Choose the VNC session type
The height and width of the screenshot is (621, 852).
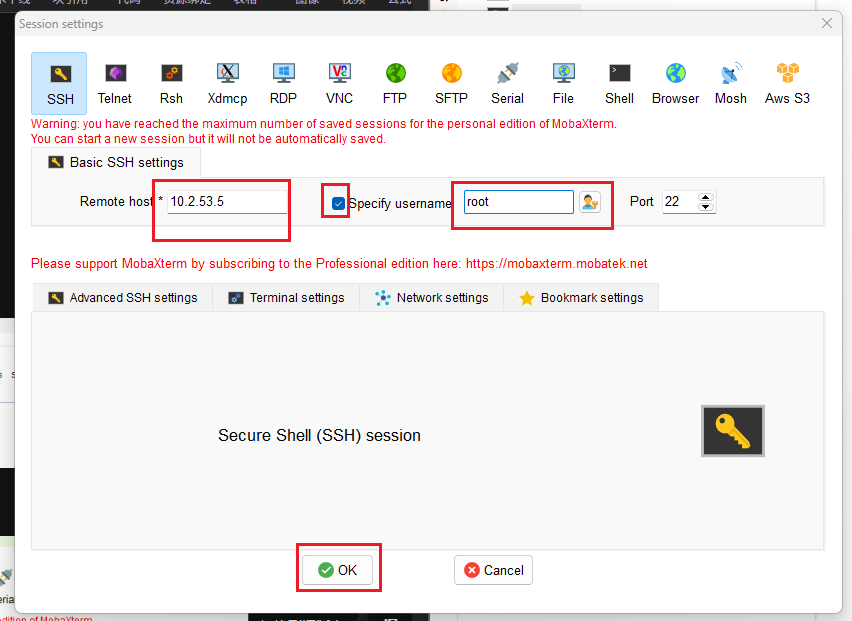340,84
